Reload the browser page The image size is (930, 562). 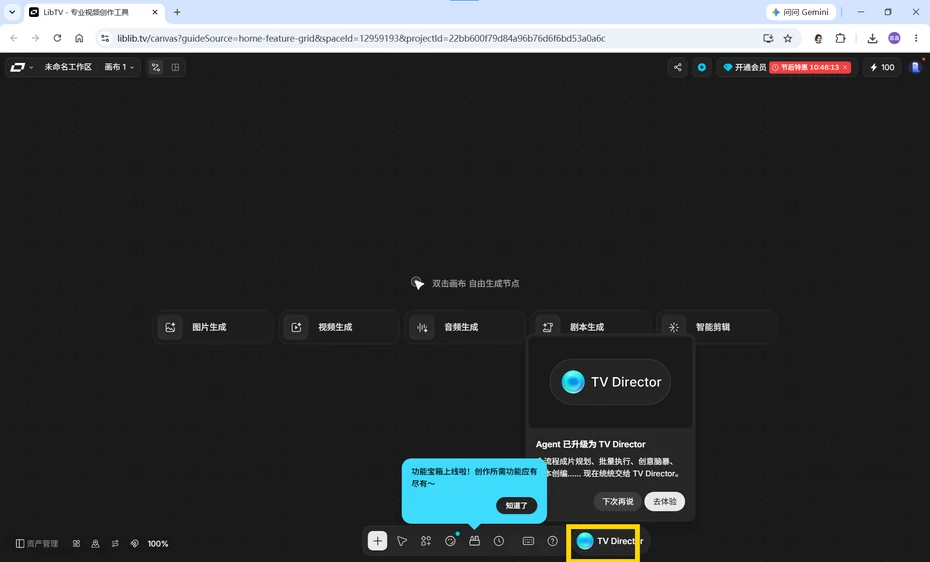click(57, 38)
